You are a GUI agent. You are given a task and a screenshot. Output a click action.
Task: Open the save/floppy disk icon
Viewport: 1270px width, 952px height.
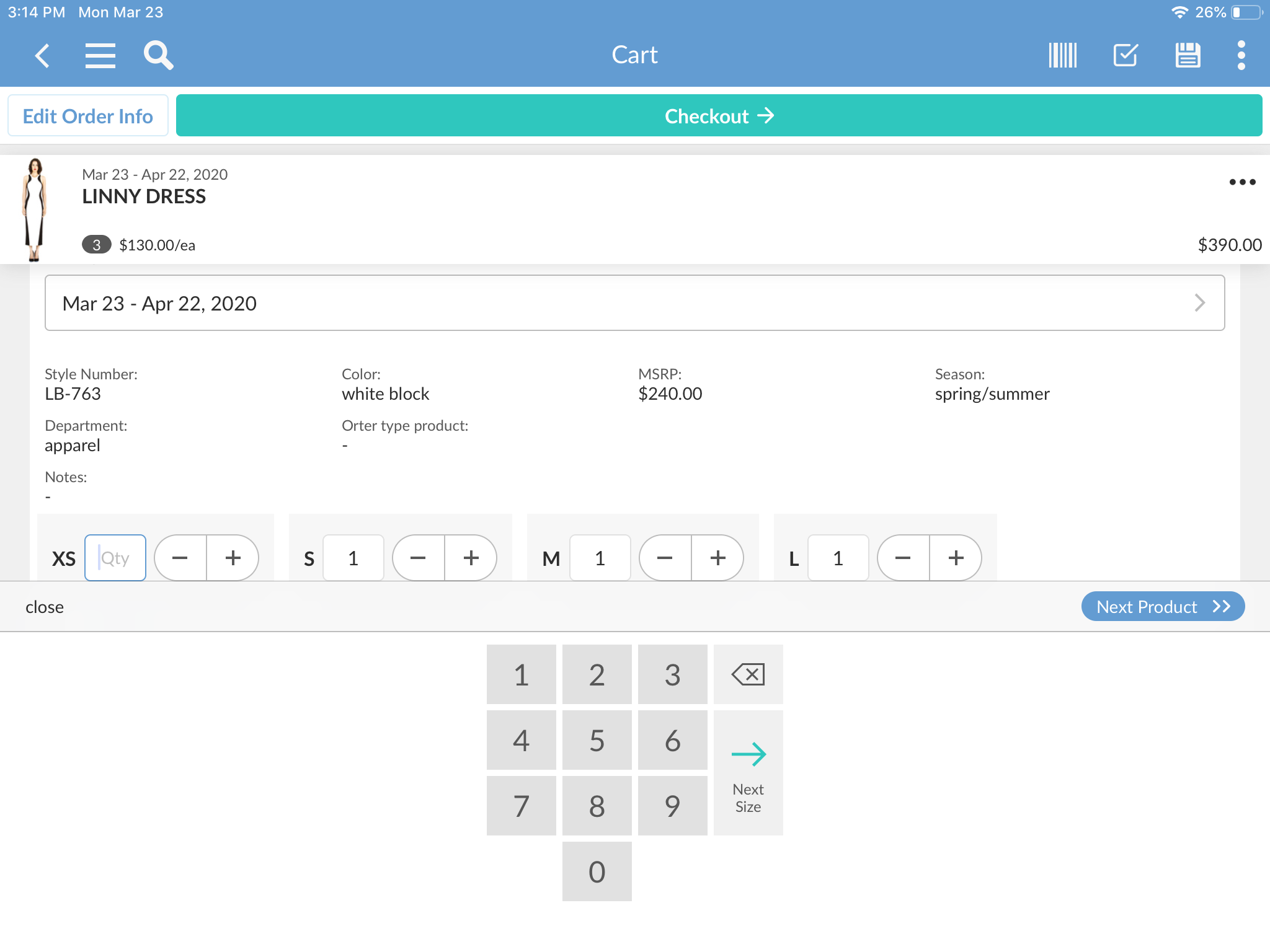(x=1188, y=54)
